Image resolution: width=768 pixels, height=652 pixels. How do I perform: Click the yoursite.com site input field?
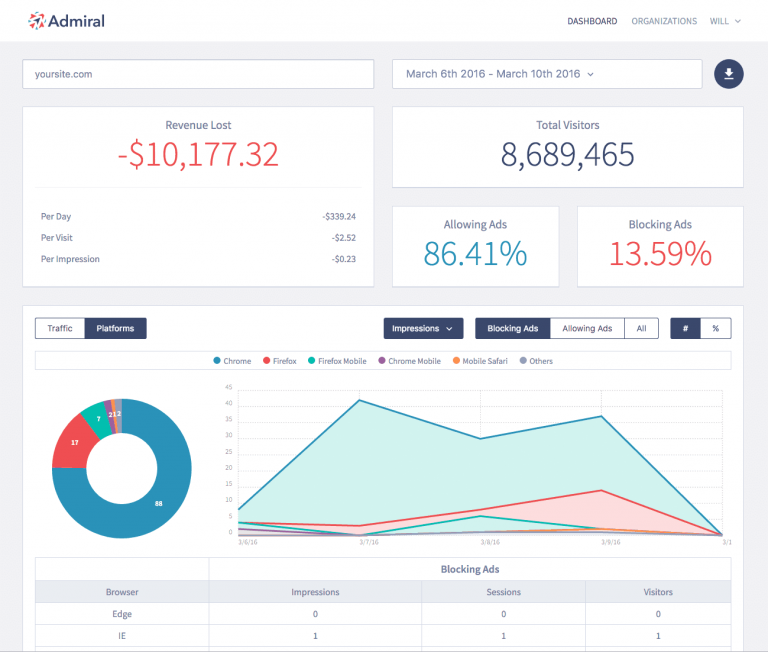[198, 74]
